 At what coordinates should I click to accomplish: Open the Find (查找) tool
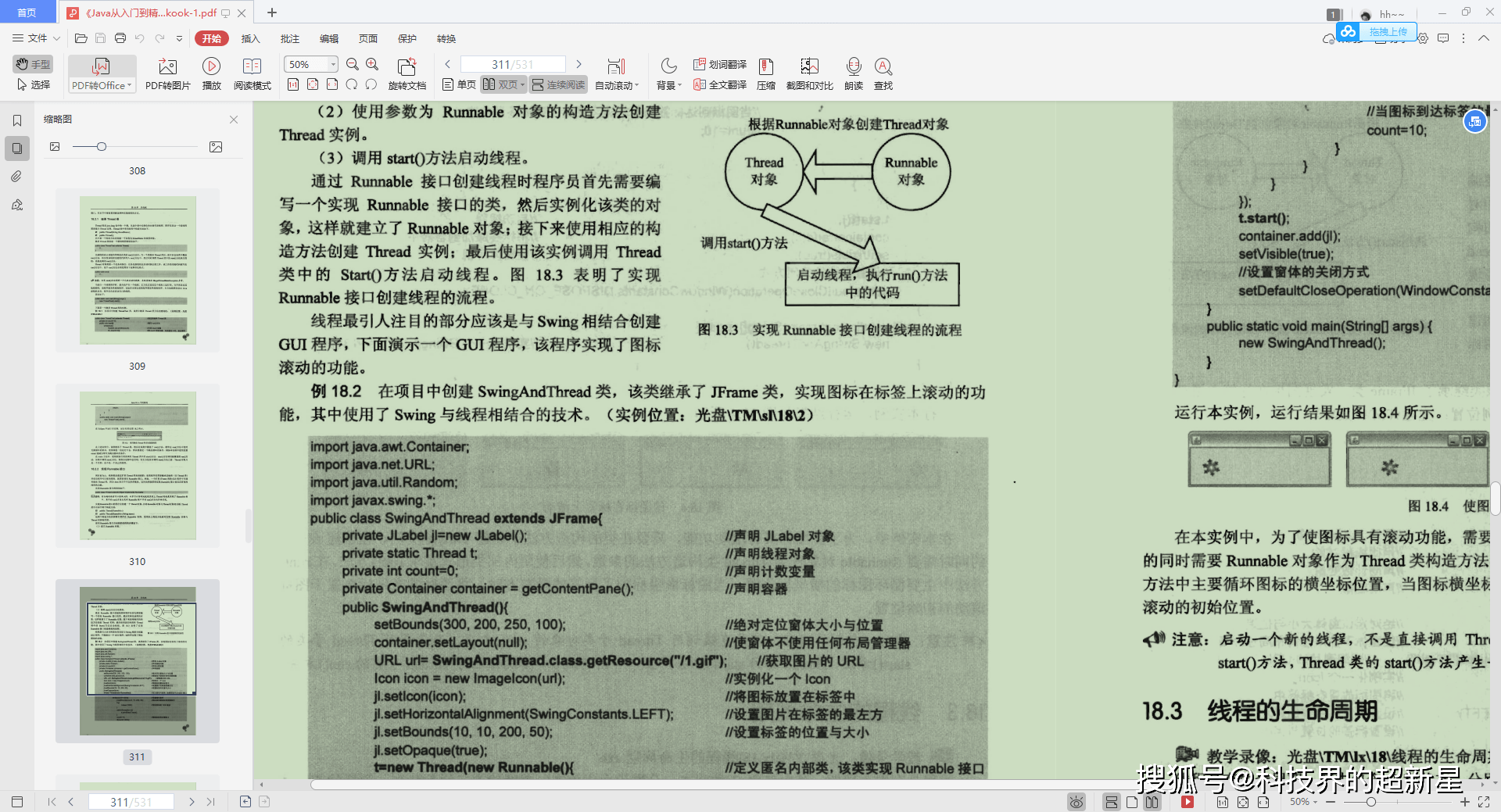[x=883, y=73]
